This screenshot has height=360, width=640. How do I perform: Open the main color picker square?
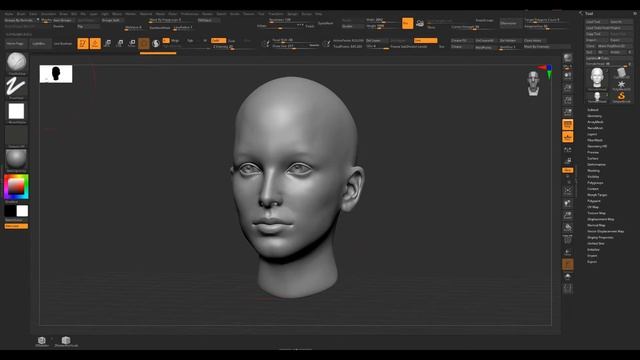point(16,187)
